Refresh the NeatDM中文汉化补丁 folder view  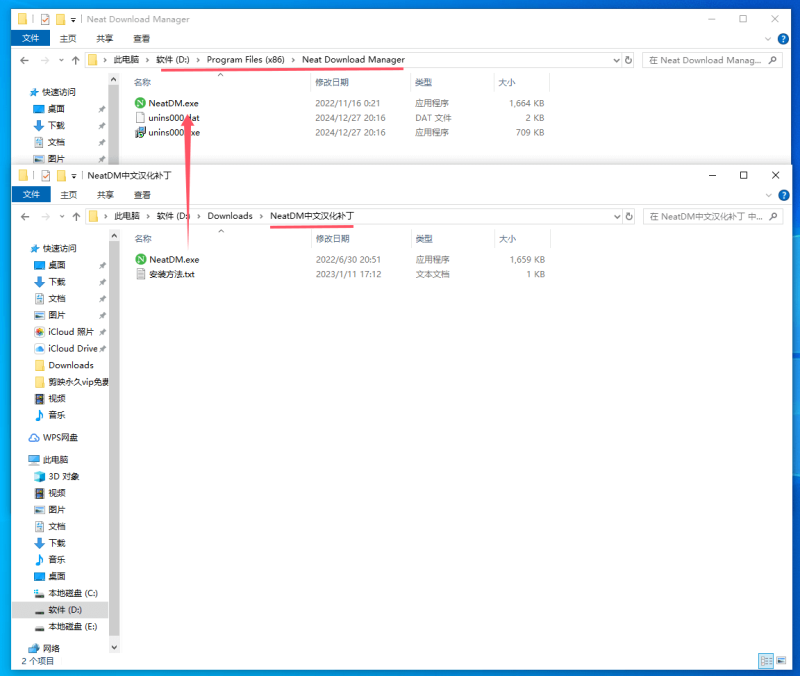tap(628, 216)
